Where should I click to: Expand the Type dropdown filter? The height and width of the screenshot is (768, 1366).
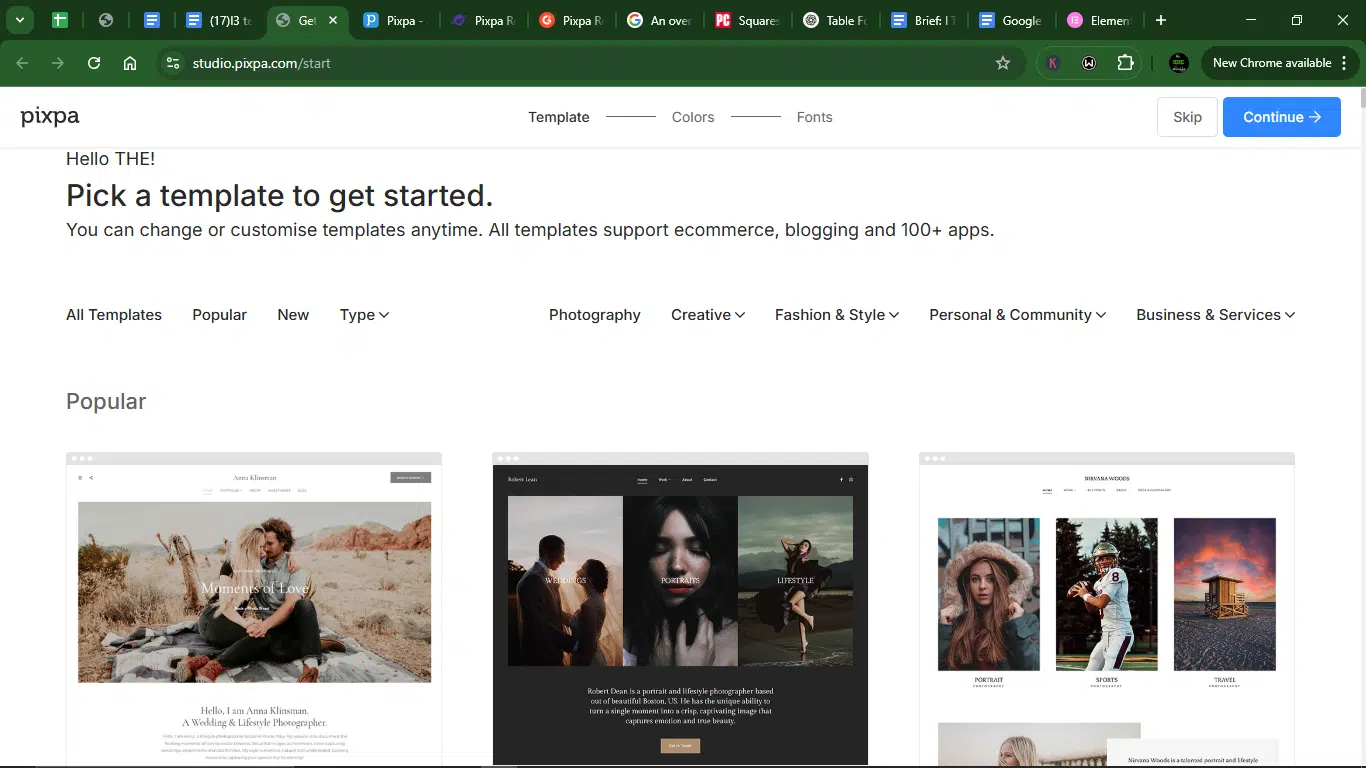click(364, 315)
